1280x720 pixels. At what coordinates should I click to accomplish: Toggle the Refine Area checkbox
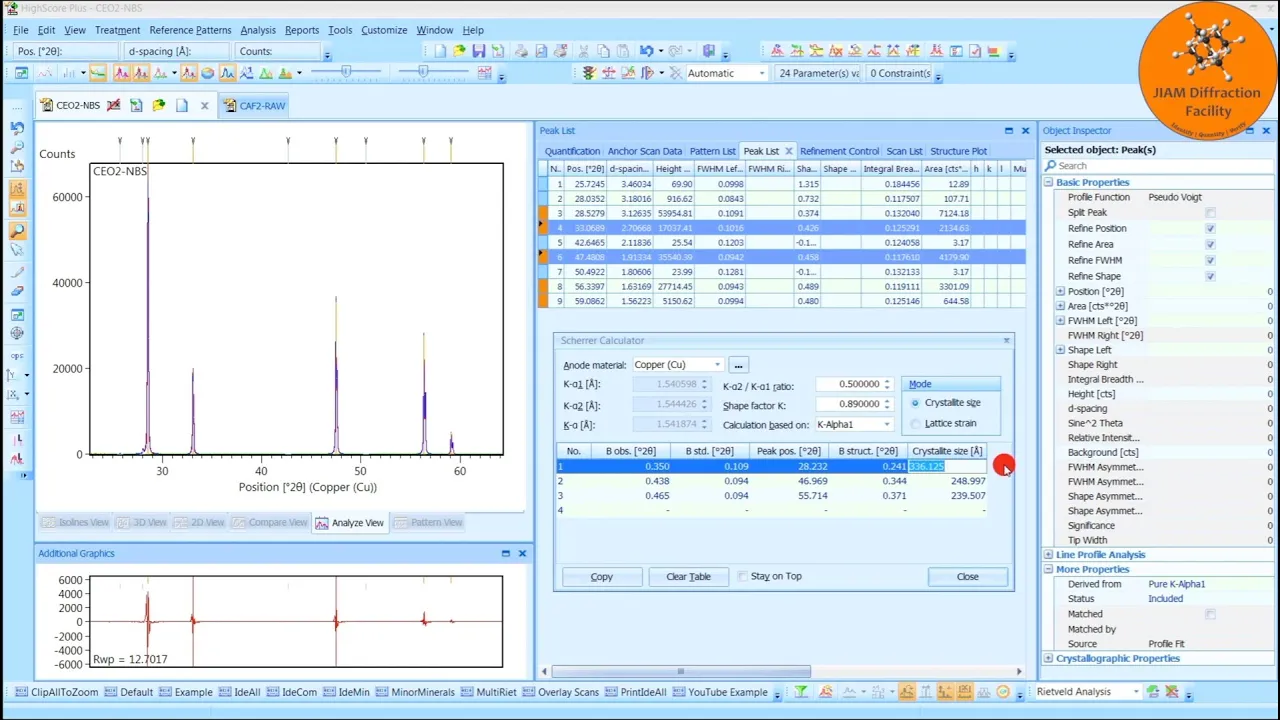coord(1210,244)
